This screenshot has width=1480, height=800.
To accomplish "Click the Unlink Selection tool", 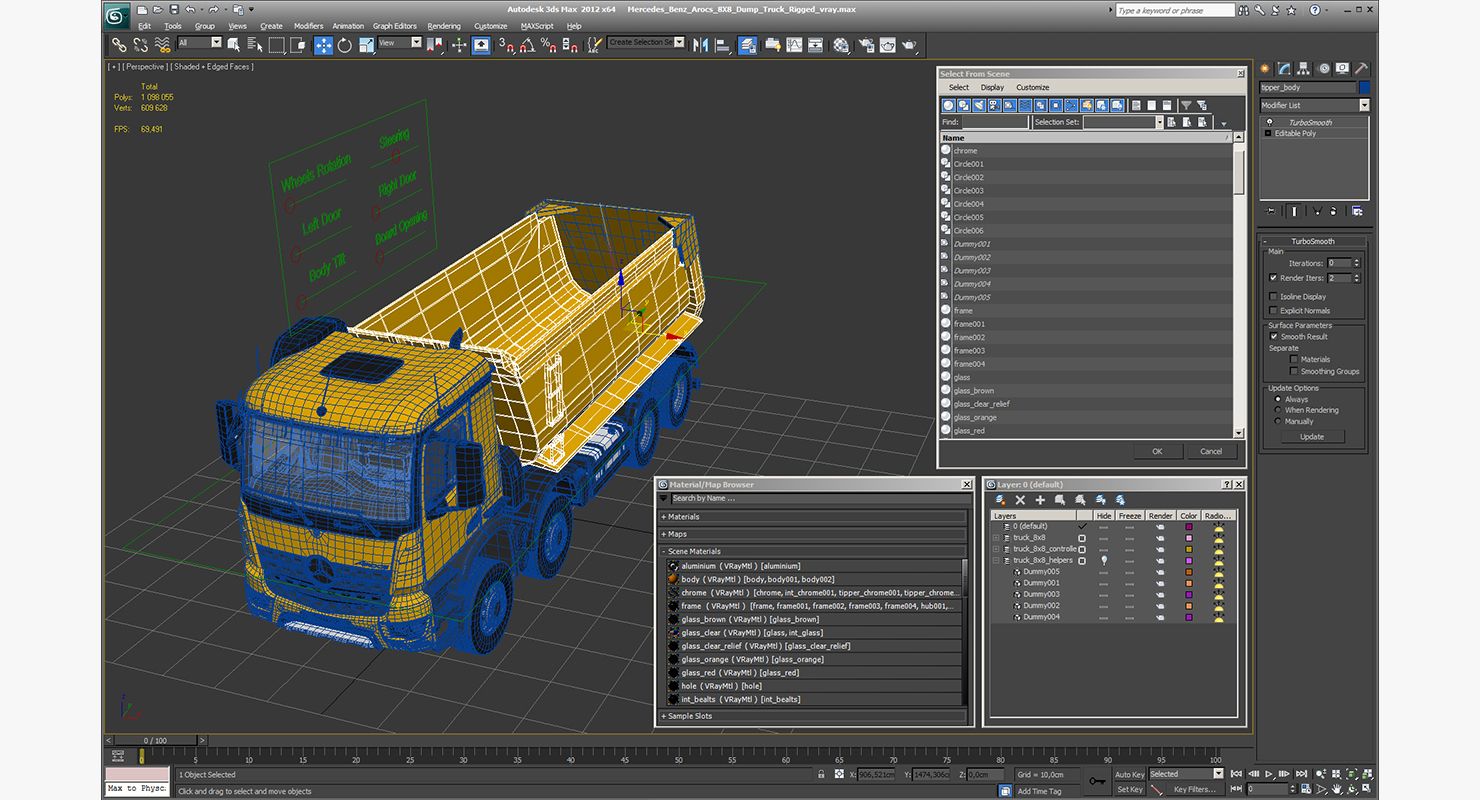I will tap(140, 45).
